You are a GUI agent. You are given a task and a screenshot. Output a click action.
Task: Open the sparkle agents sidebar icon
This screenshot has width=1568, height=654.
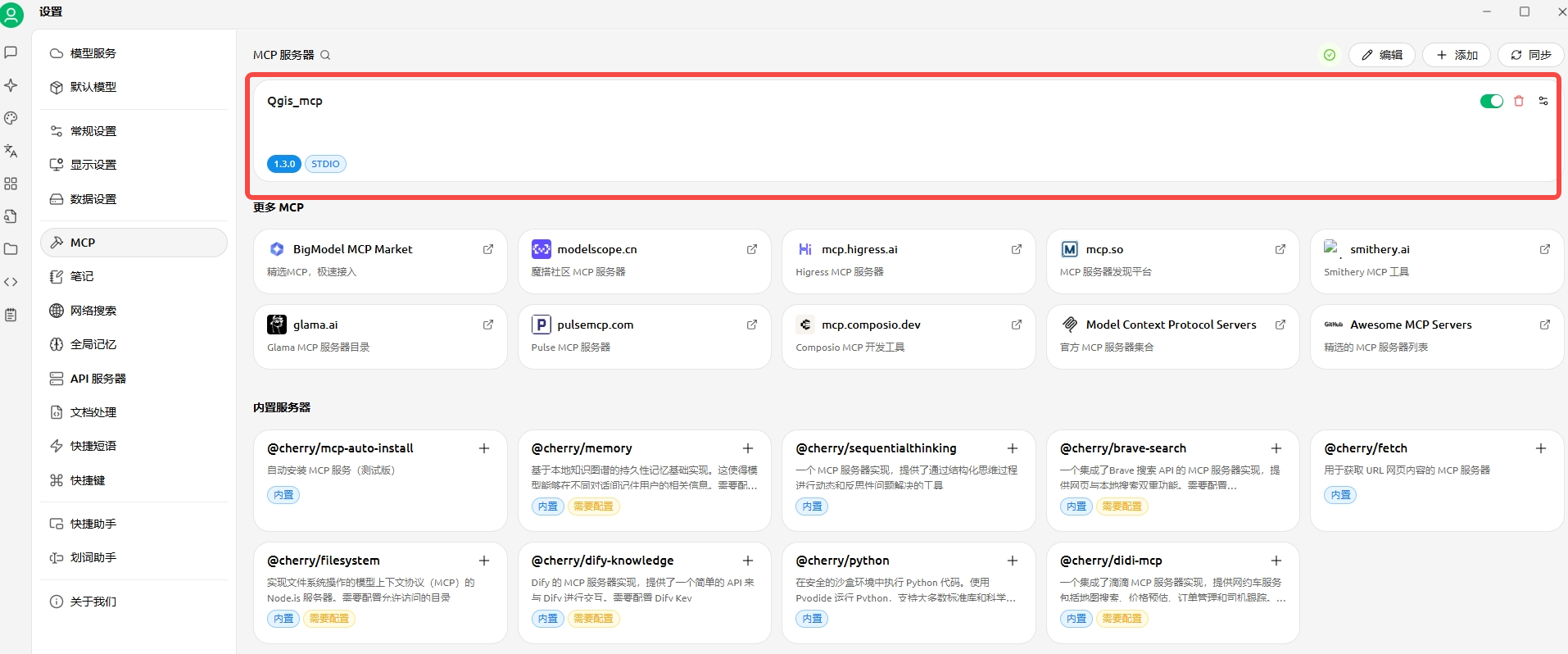click(x=11, y=85)
